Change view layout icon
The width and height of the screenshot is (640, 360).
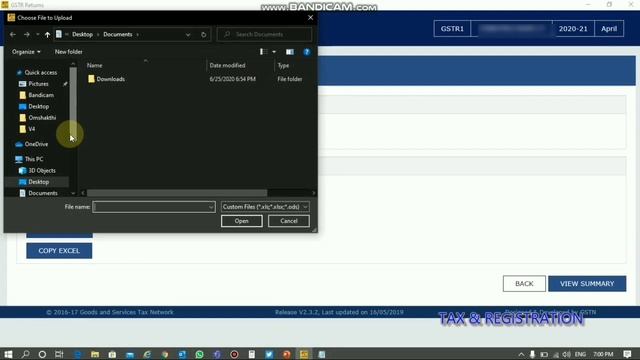point(264,52)
